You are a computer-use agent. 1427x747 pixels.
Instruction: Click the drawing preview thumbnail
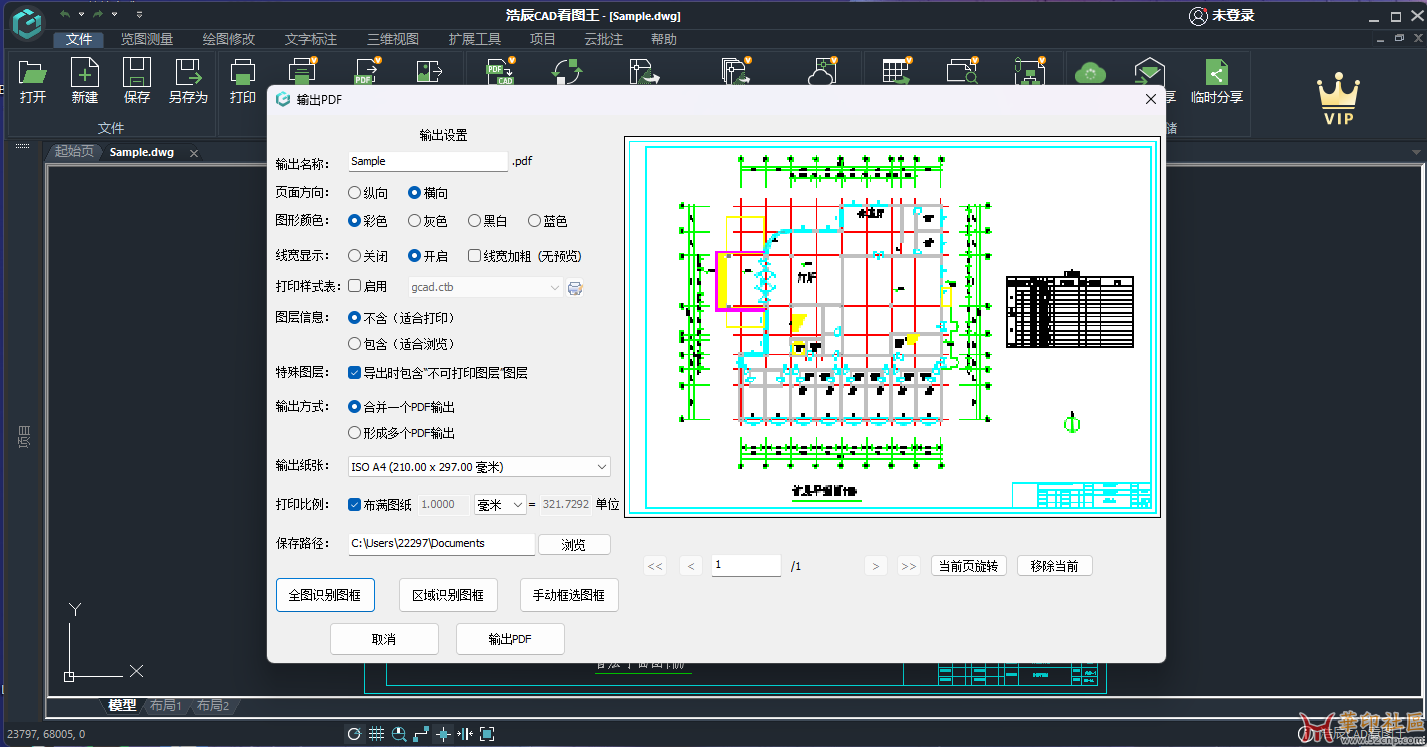pyautogui.click(x=892, y=327)
